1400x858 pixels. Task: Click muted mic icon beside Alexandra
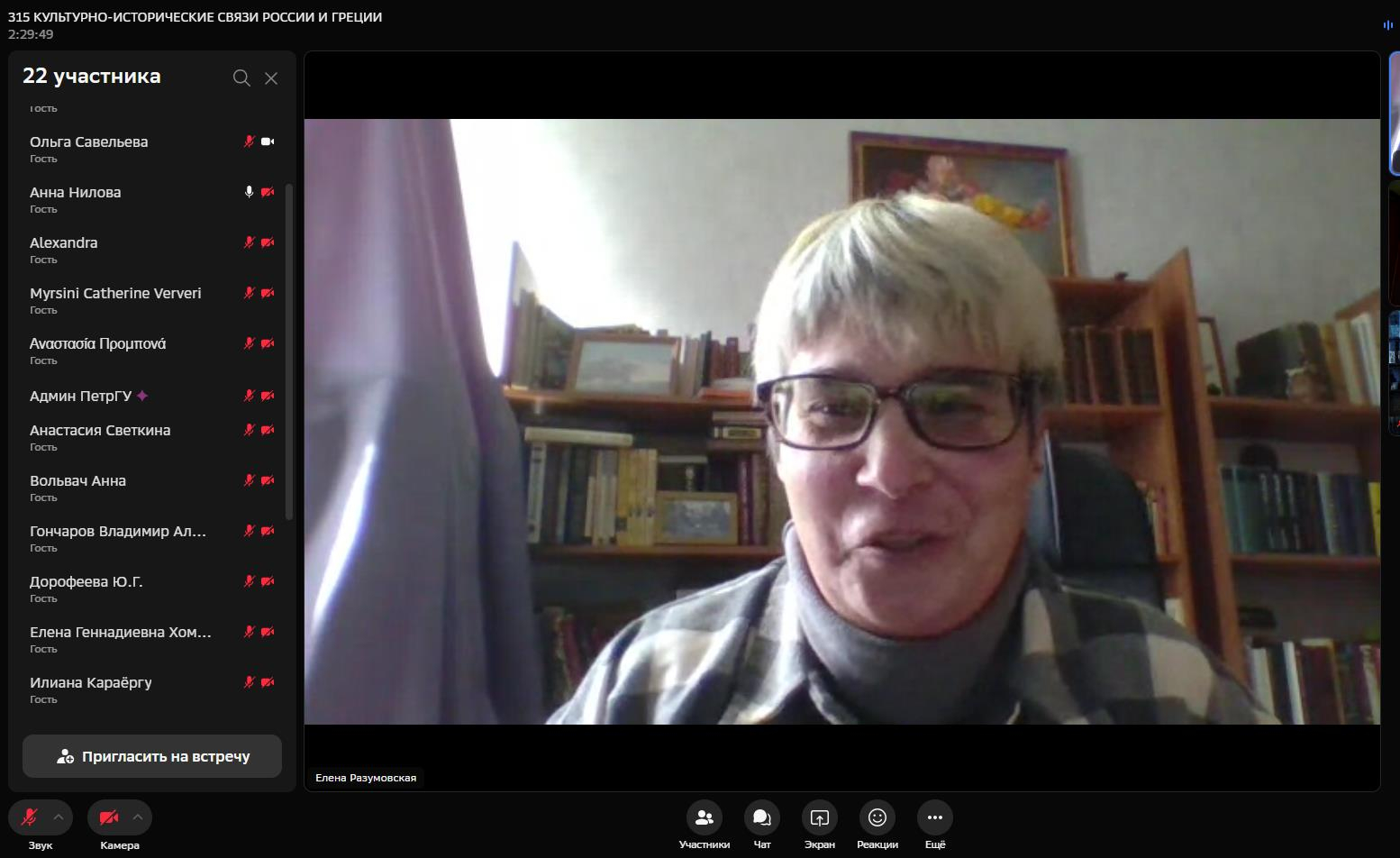(250, 242)
